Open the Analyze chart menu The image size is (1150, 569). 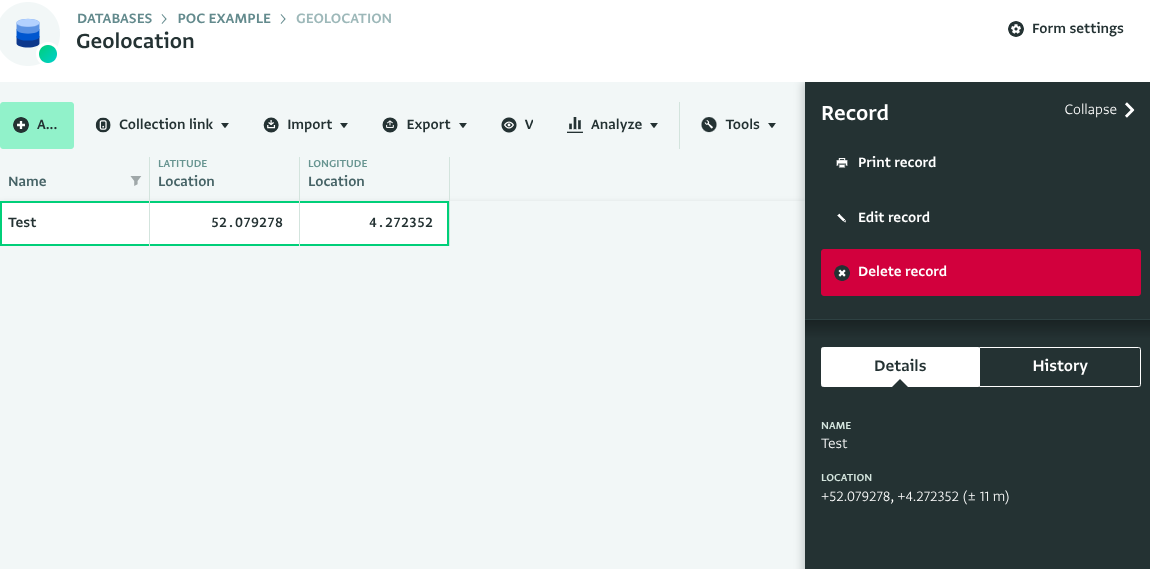[x=613, y=125]
